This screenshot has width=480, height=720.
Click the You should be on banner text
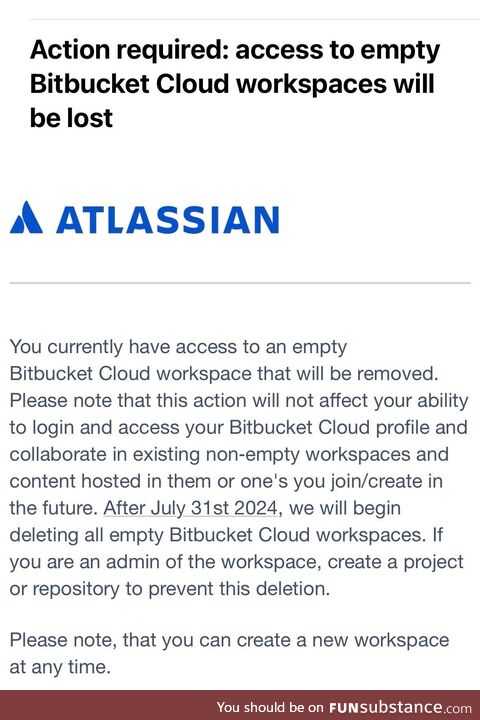pyautogui.click(x=270, y=707)
